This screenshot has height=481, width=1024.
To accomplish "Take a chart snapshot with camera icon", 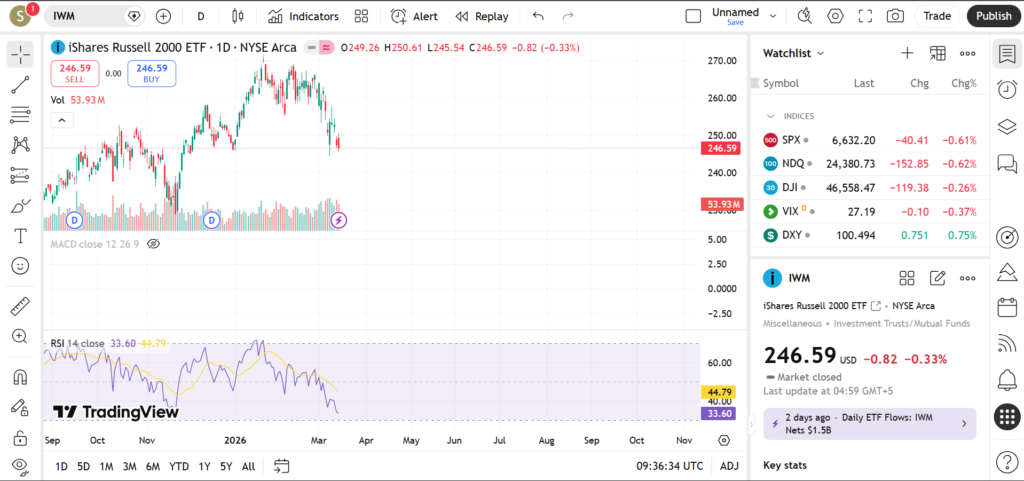I will [895, 16].
